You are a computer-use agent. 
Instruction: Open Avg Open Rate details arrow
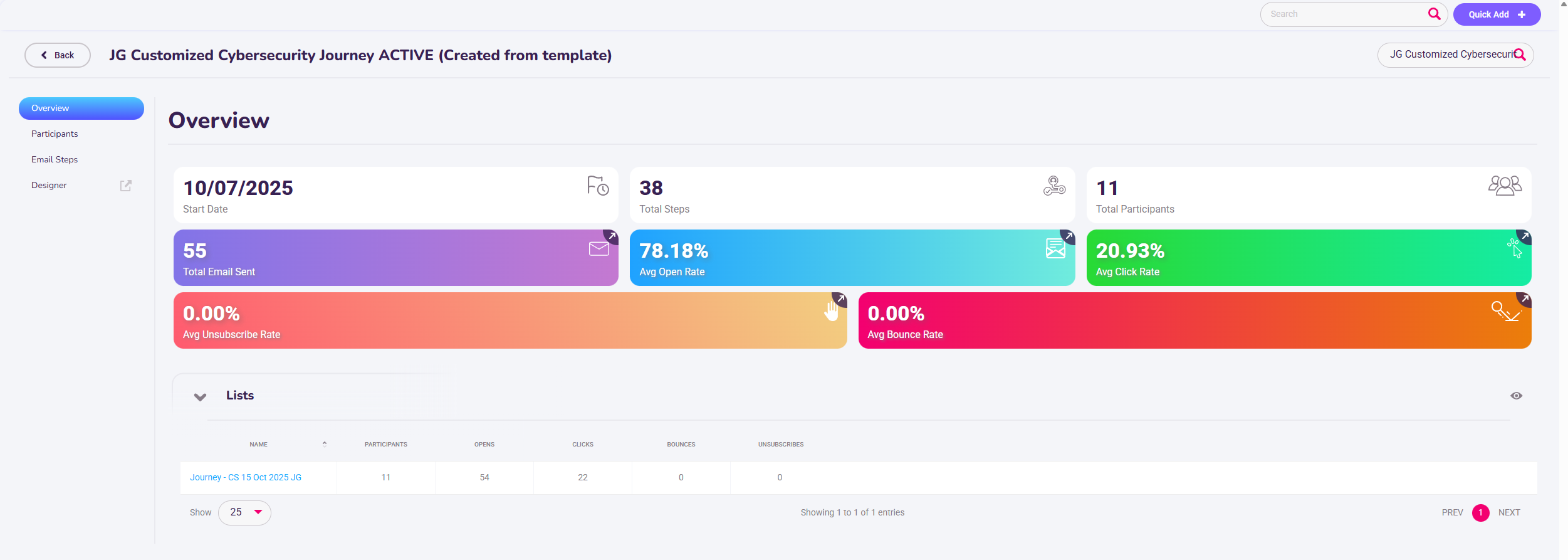[x=1069, y=236]
